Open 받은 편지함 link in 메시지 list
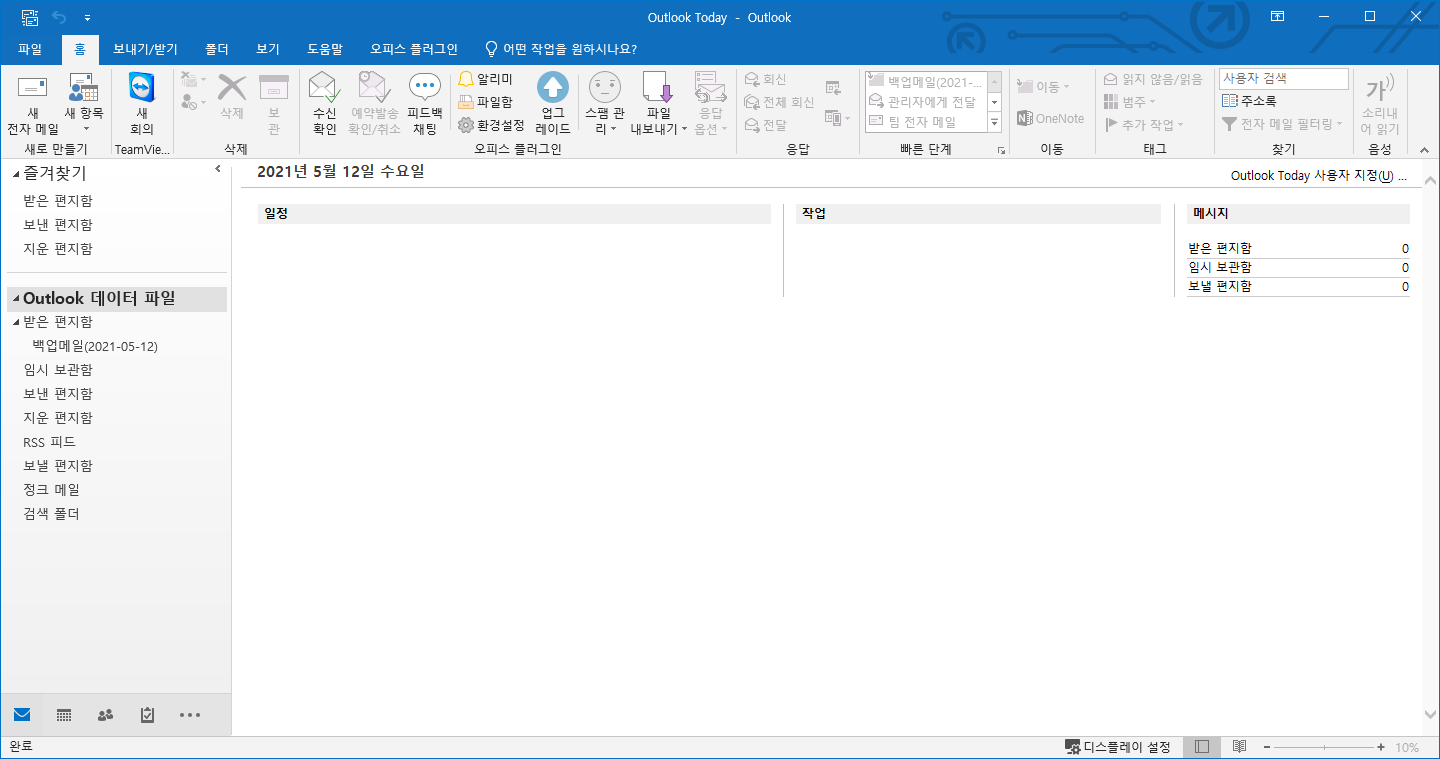Screen dimensions: 1440x759 point(1219,248)
